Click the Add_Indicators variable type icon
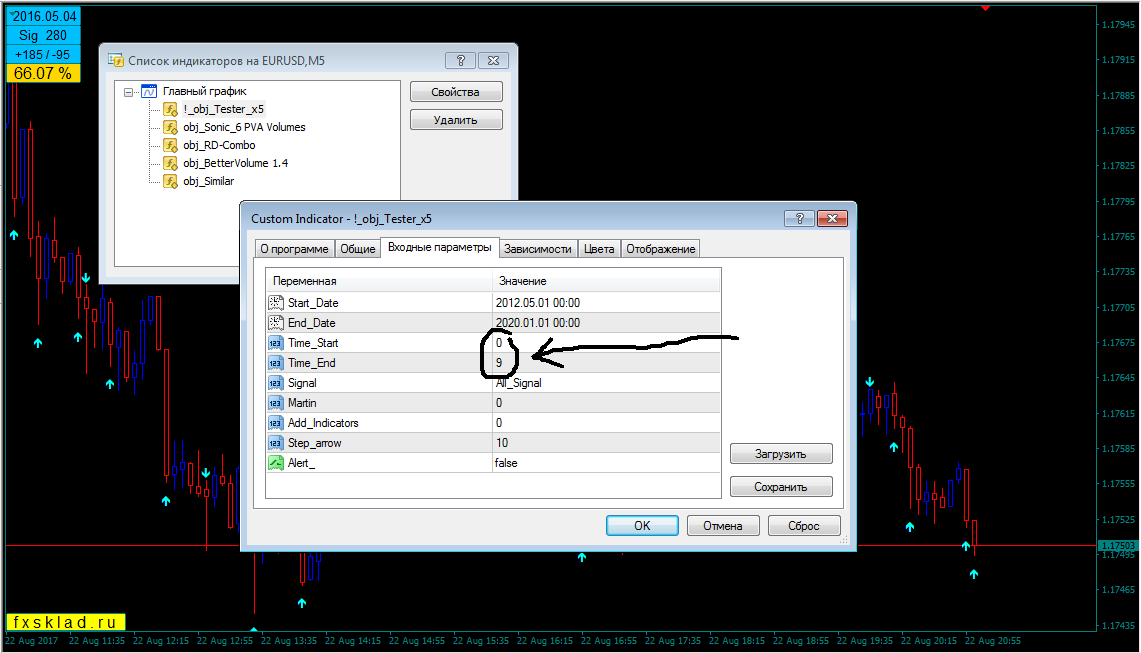 tap(276, 423)
